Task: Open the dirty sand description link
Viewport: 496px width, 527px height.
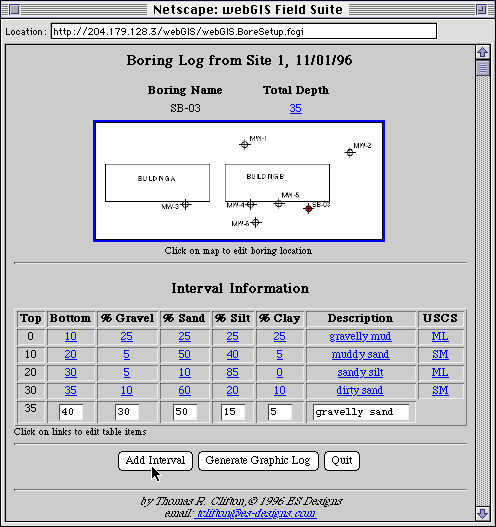Action: pyautogui.click(x=360, y=390)
